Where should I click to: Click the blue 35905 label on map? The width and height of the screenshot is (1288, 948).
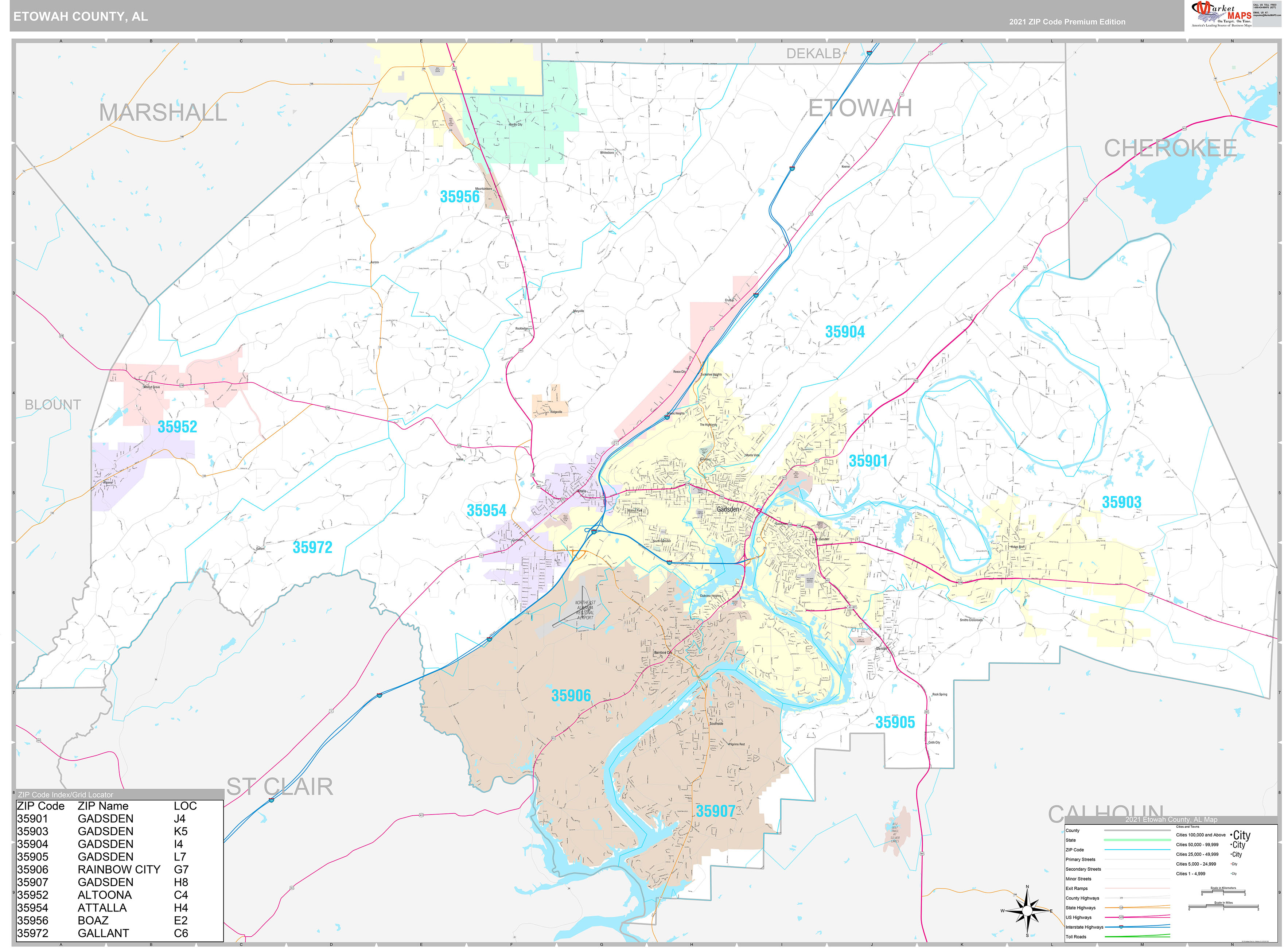[x=895, y=722]
